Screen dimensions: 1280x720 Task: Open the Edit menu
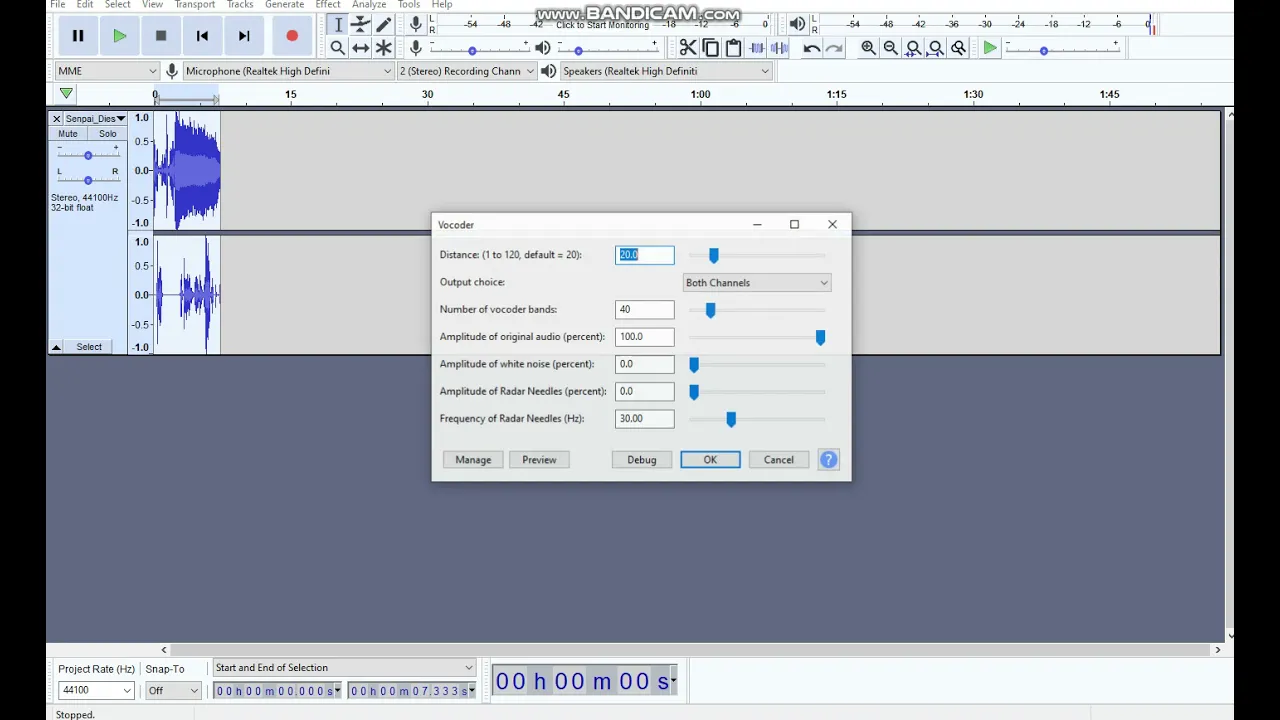[85, 4]
